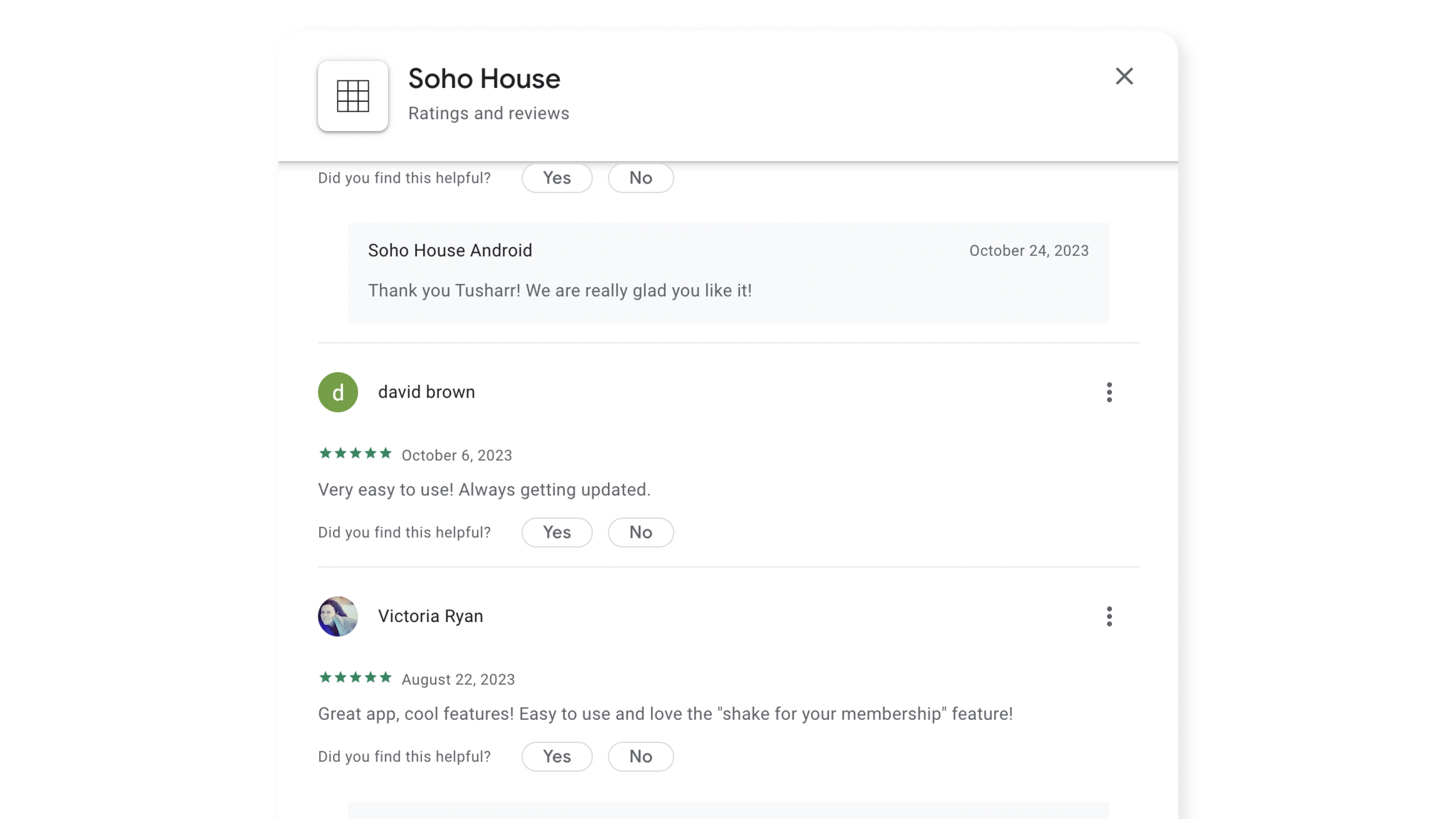
Task: Click No on the review above Soho House Android reply
Action: (640, 178)
